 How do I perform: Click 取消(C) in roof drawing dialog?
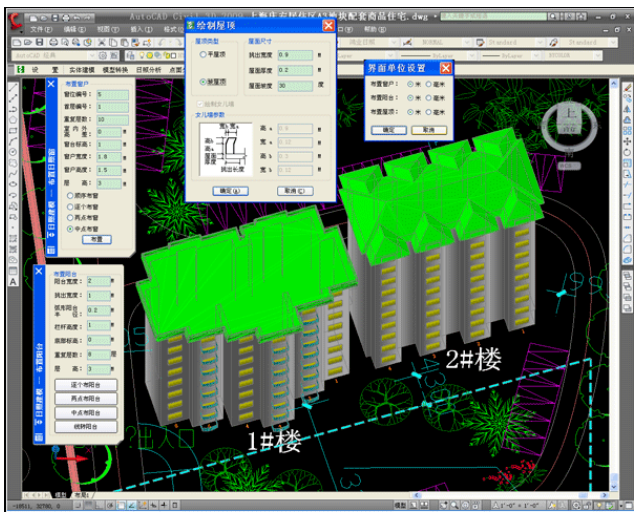point(295,191)
